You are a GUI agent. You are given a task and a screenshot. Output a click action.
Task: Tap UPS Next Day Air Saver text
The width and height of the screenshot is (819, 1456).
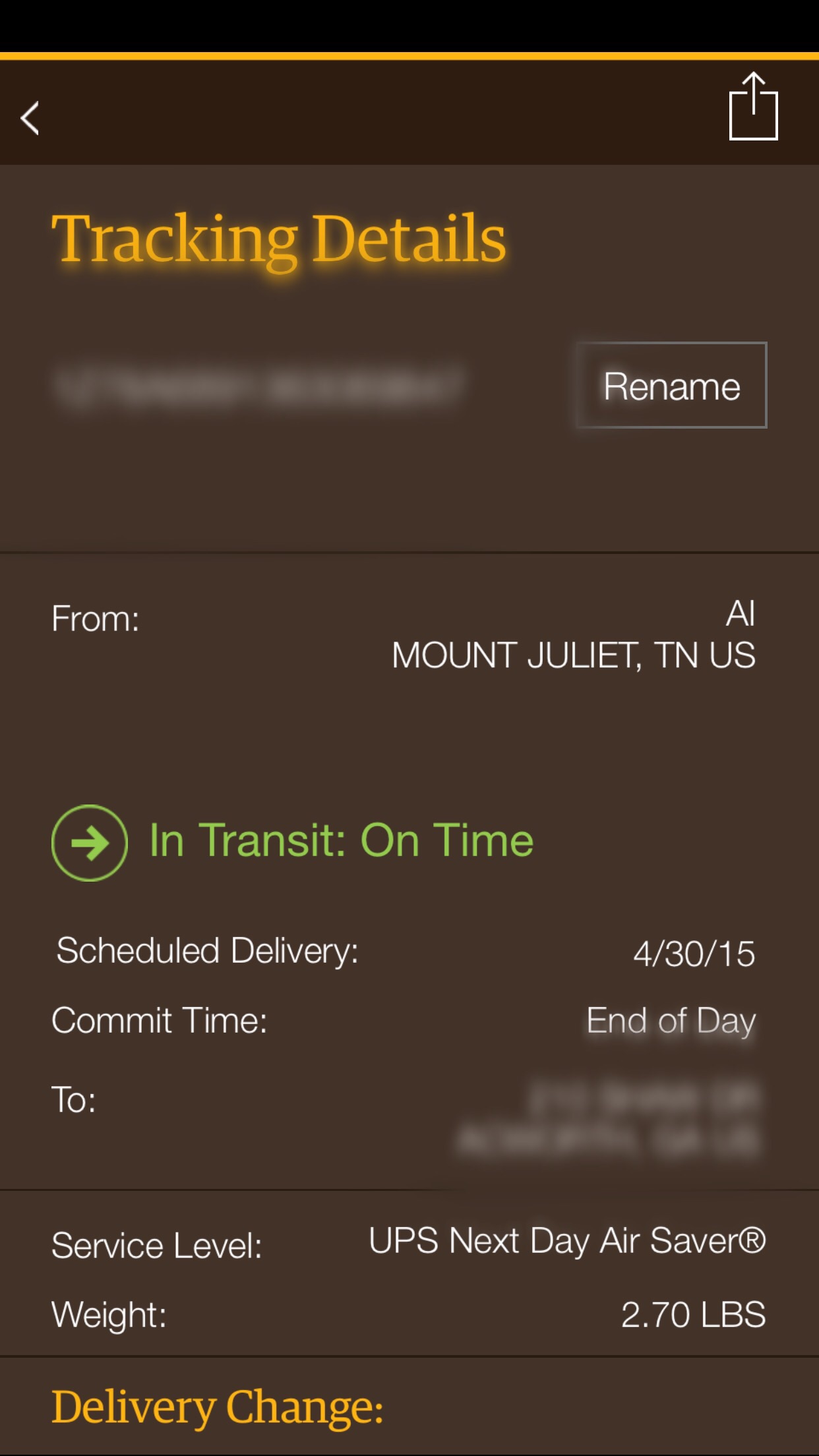pyautogui.click(x=567, y=1241)
